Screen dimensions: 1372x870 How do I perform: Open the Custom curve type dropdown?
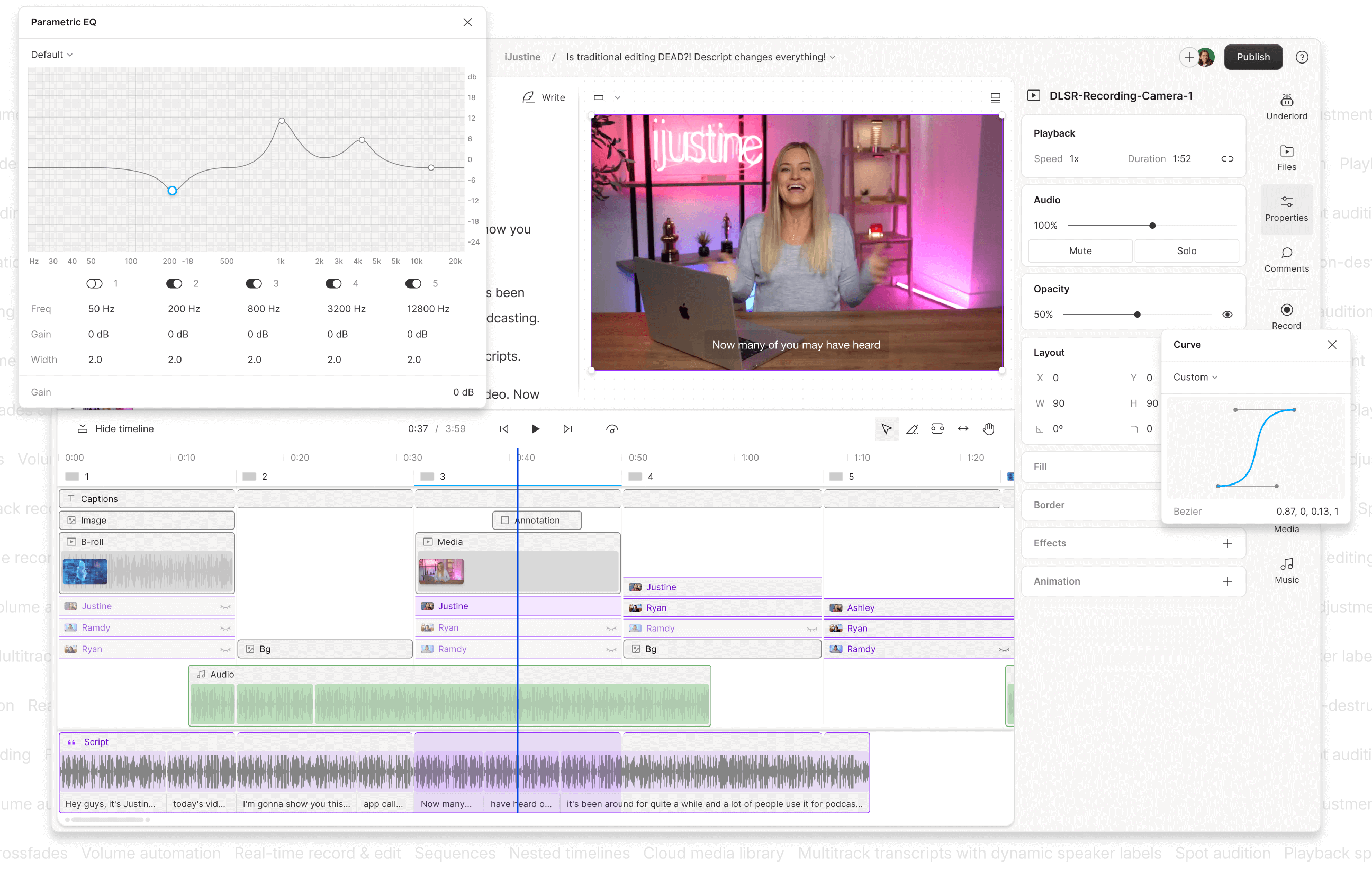tap(1195, 377)
